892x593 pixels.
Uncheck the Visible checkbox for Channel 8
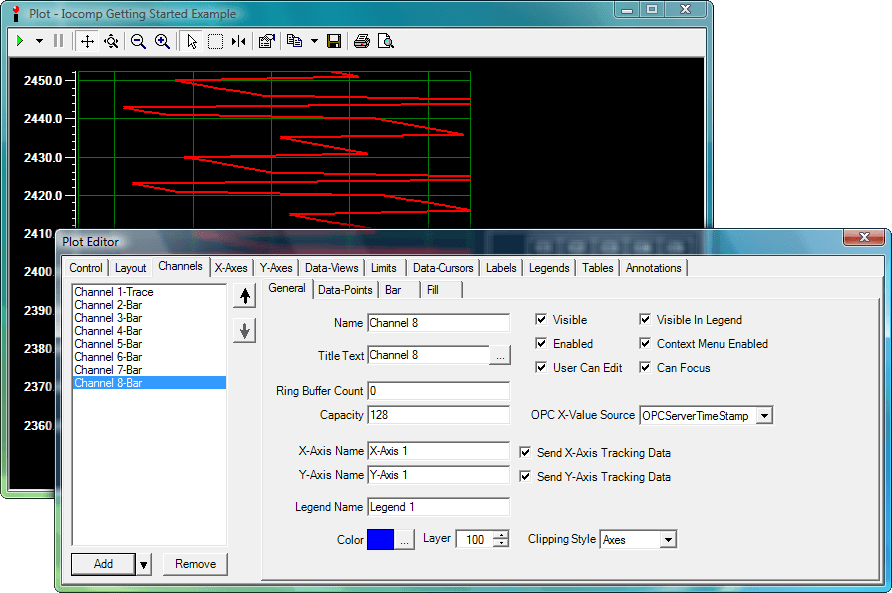[x=541, y=320]
